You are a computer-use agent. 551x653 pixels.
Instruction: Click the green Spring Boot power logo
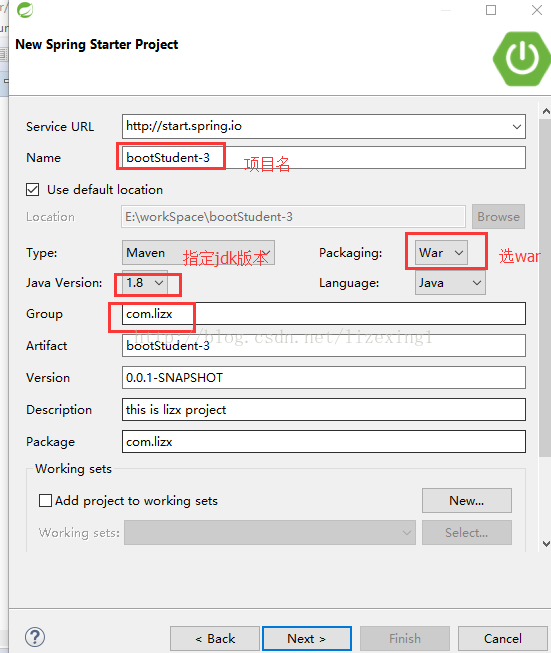click(521, 59)
